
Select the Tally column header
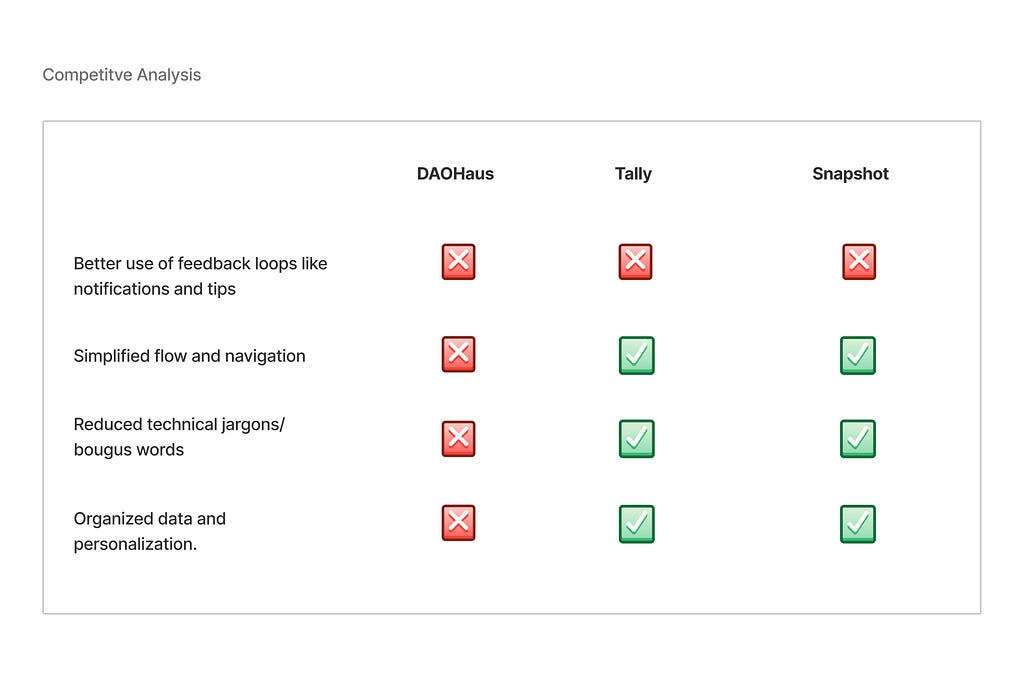pos(633,174)
